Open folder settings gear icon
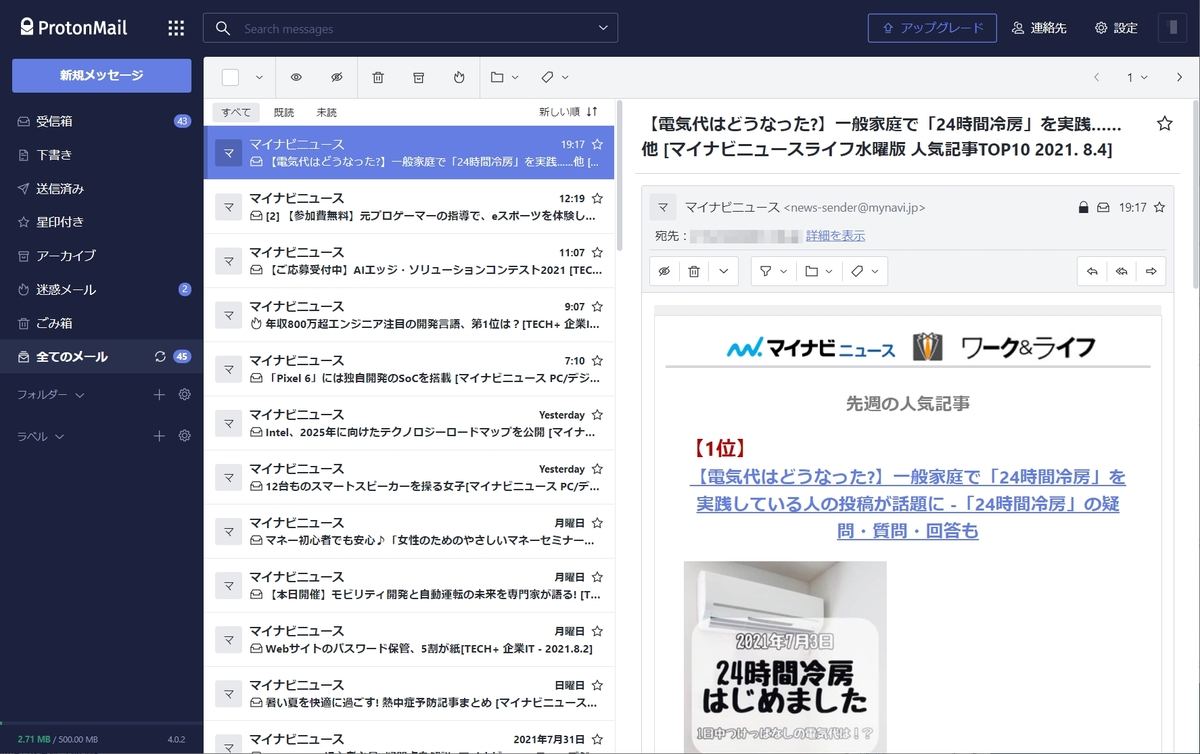The image size is (1200, 754). (184, 395)
